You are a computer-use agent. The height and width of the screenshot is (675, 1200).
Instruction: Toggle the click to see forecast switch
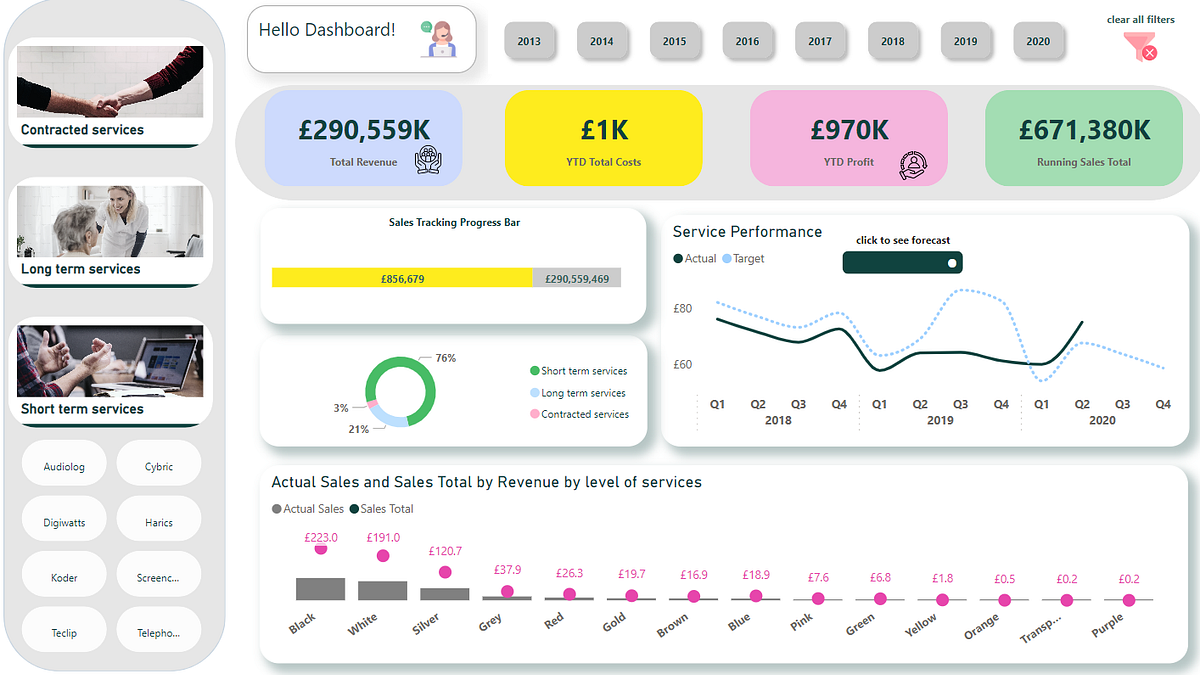pyautogui.click(x=902, y=262)
